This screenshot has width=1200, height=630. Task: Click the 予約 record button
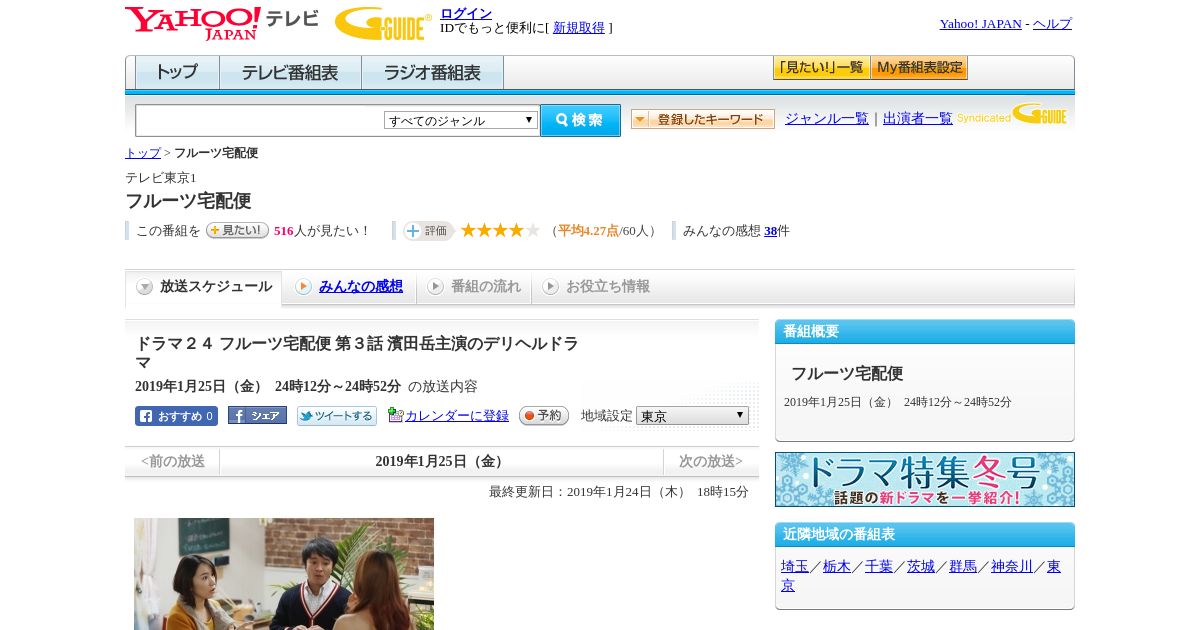tap(544, 416)
